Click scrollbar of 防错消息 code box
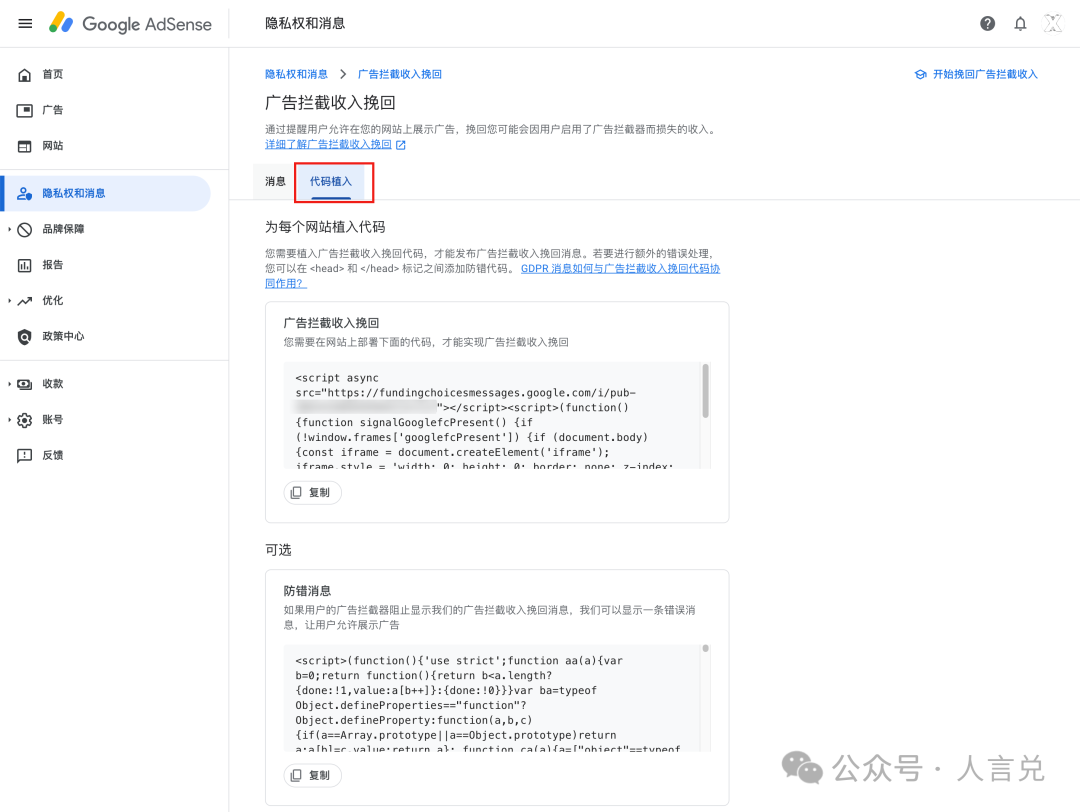 (705, 649)
